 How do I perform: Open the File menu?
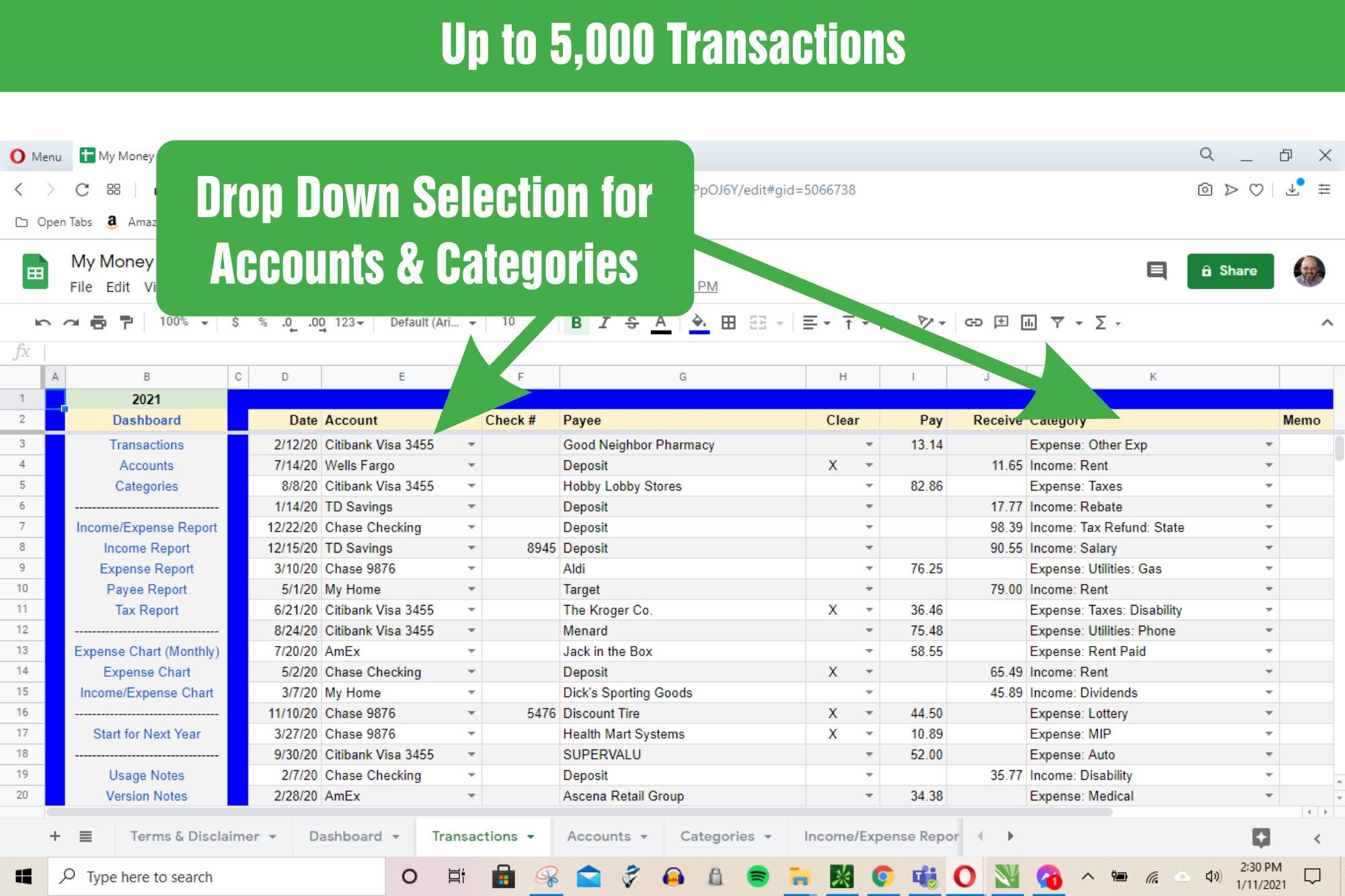click(81, 286)
